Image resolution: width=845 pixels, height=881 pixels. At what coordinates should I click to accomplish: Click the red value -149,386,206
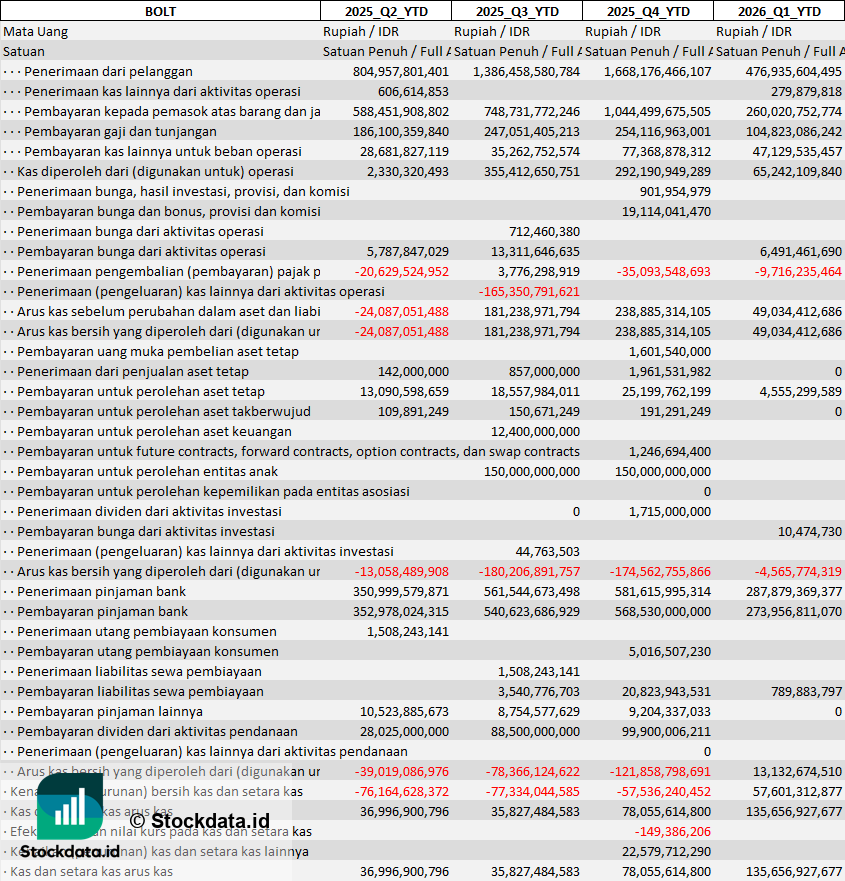click(673, 832)
